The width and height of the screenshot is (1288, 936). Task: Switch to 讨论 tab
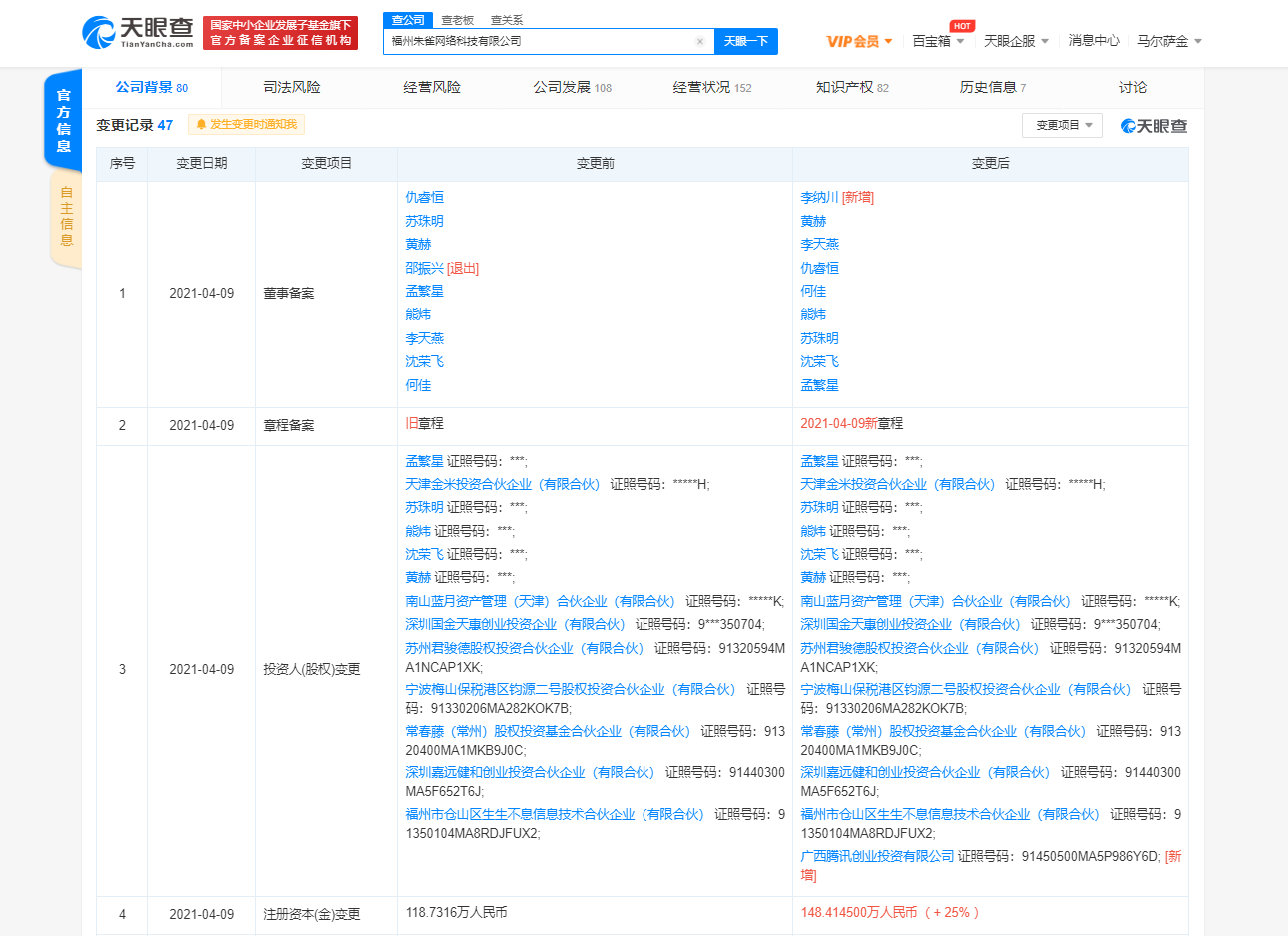1133,88
